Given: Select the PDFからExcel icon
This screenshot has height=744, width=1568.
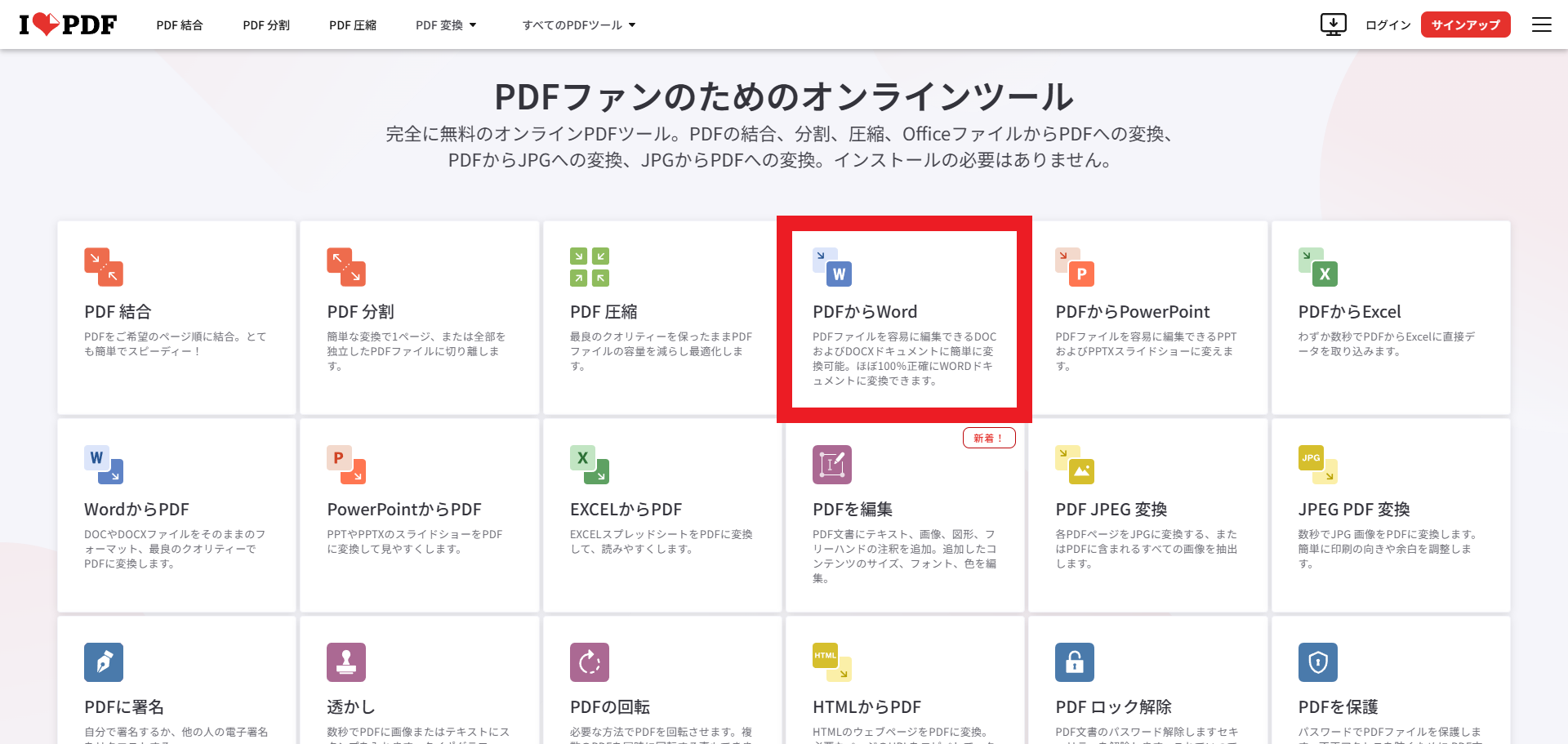Looking at the screenshot, I should [x=1318, y=267].
